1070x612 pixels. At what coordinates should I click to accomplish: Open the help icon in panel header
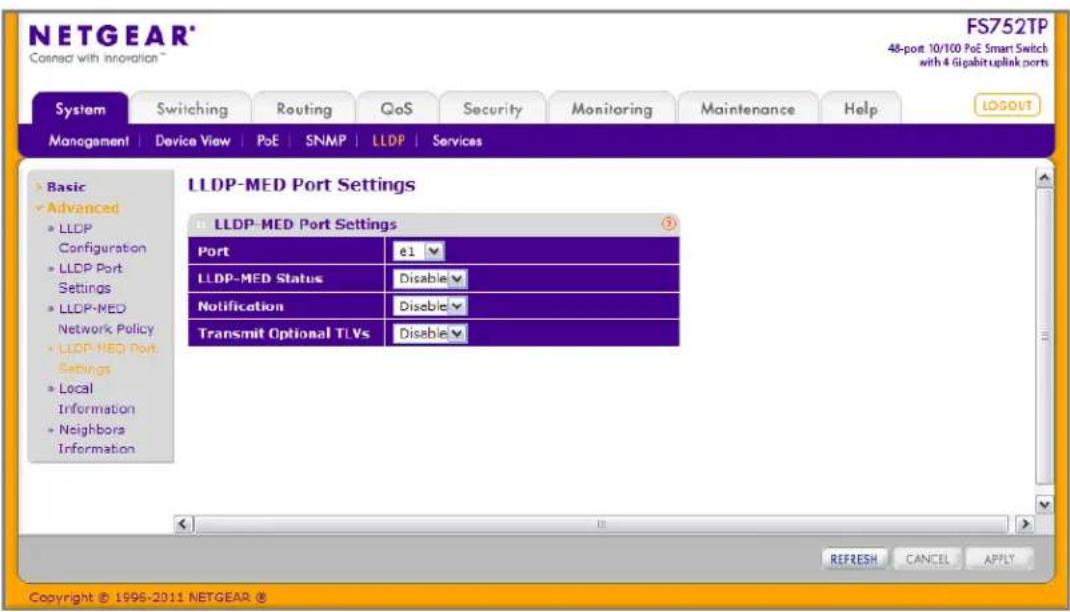[x=669, y=223]
